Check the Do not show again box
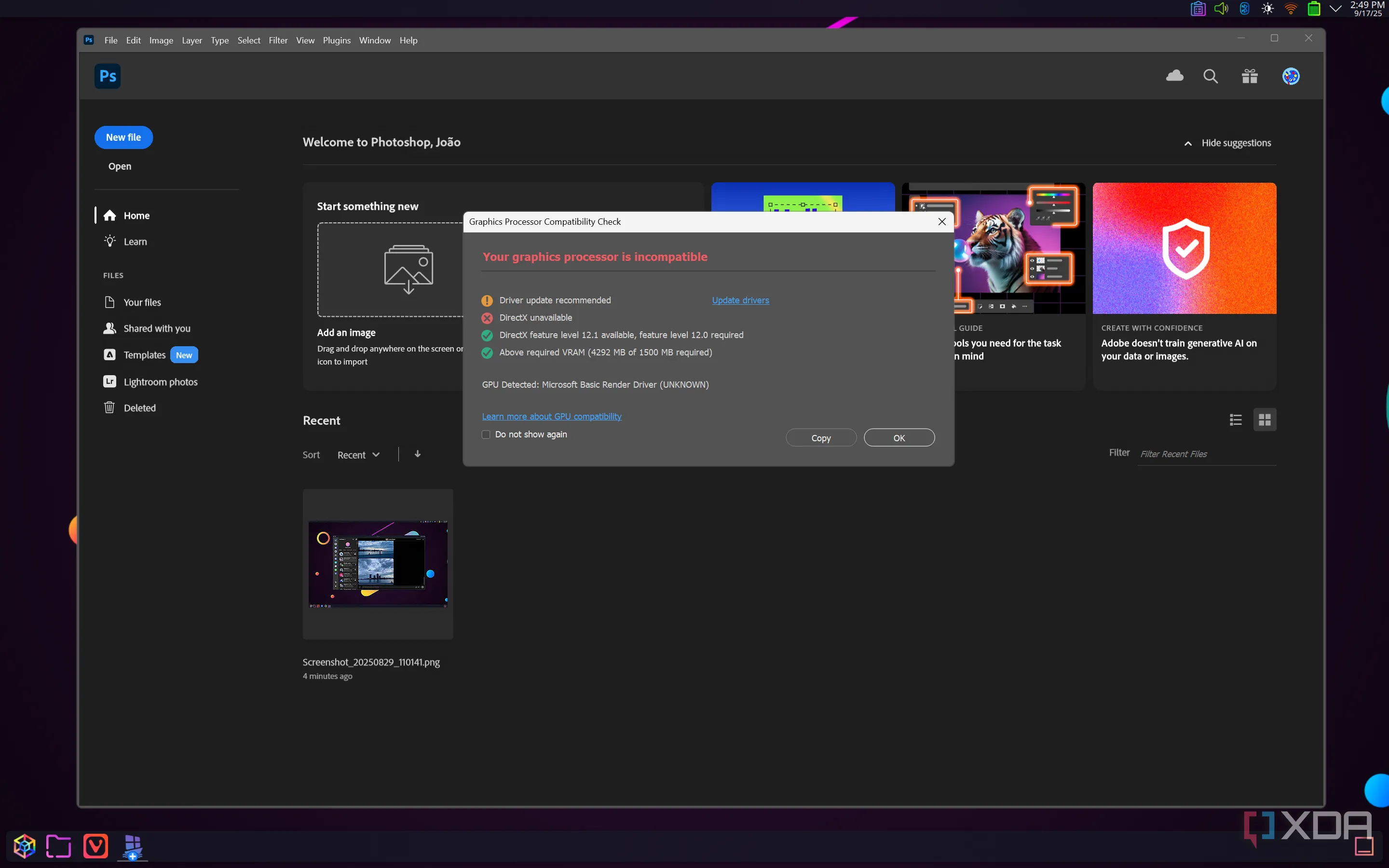This screenshot has height=868, width=1389. 486,434
